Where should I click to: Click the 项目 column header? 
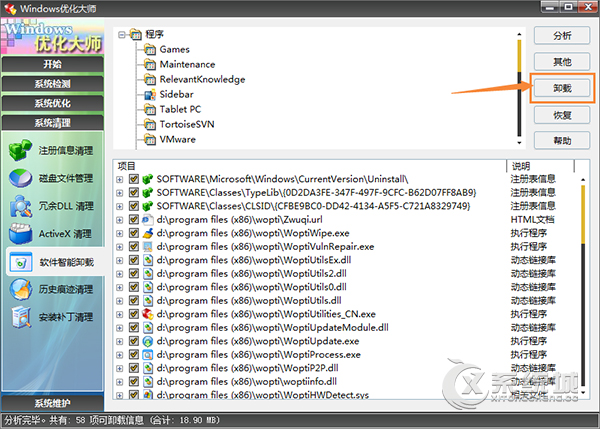[310, 166]
